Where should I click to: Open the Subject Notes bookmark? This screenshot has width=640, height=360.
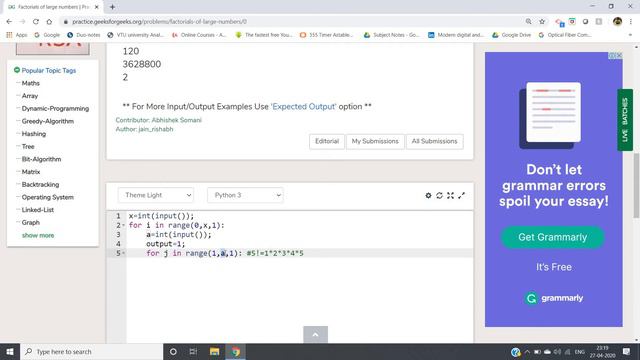click(x=391, y=35)
